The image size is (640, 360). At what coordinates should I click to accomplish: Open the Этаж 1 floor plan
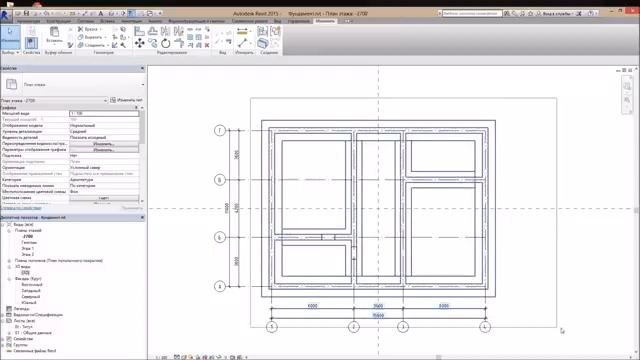coord(27,248)
